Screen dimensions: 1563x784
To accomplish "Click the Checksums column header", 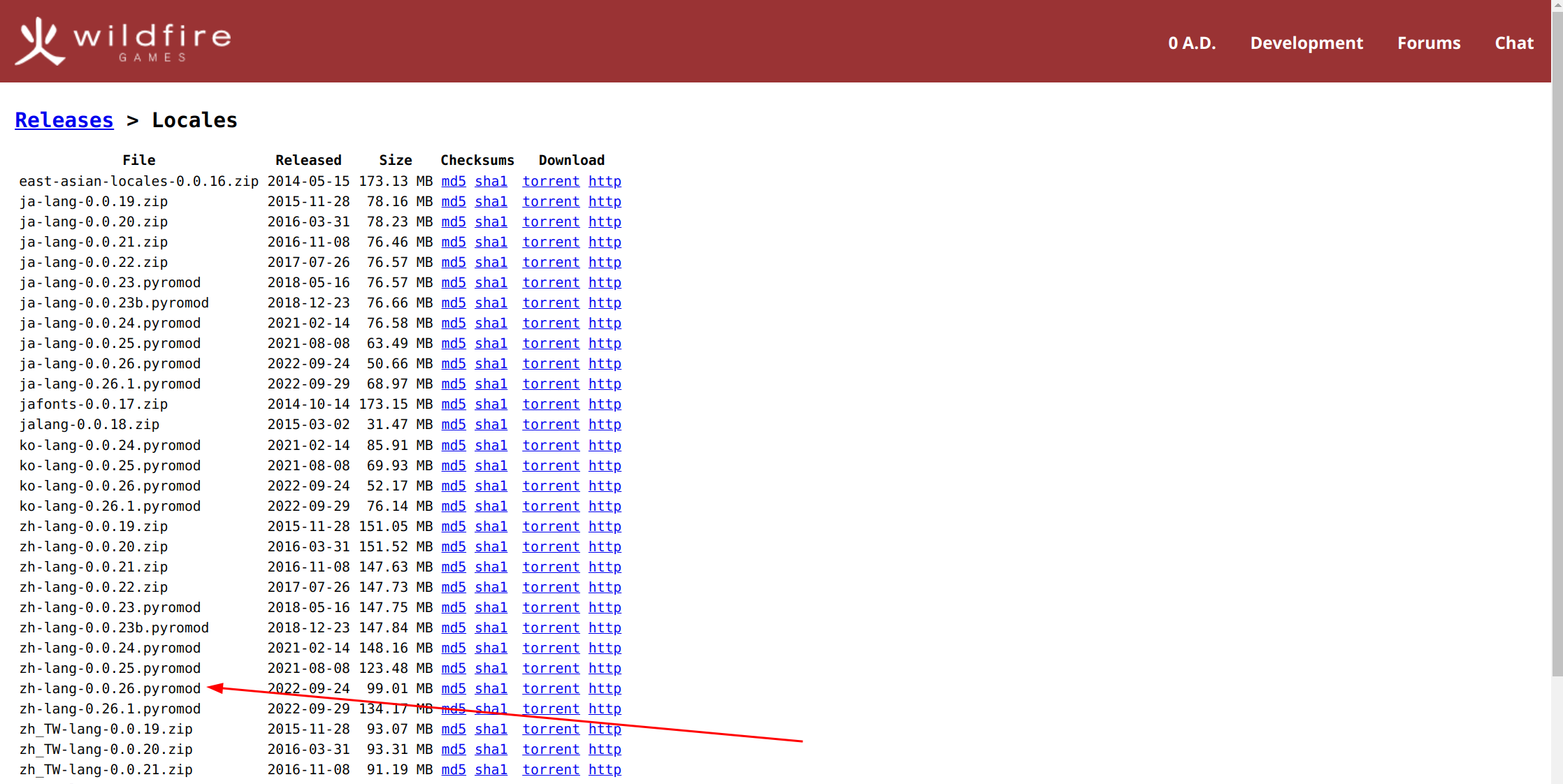I will pos(477,160).
